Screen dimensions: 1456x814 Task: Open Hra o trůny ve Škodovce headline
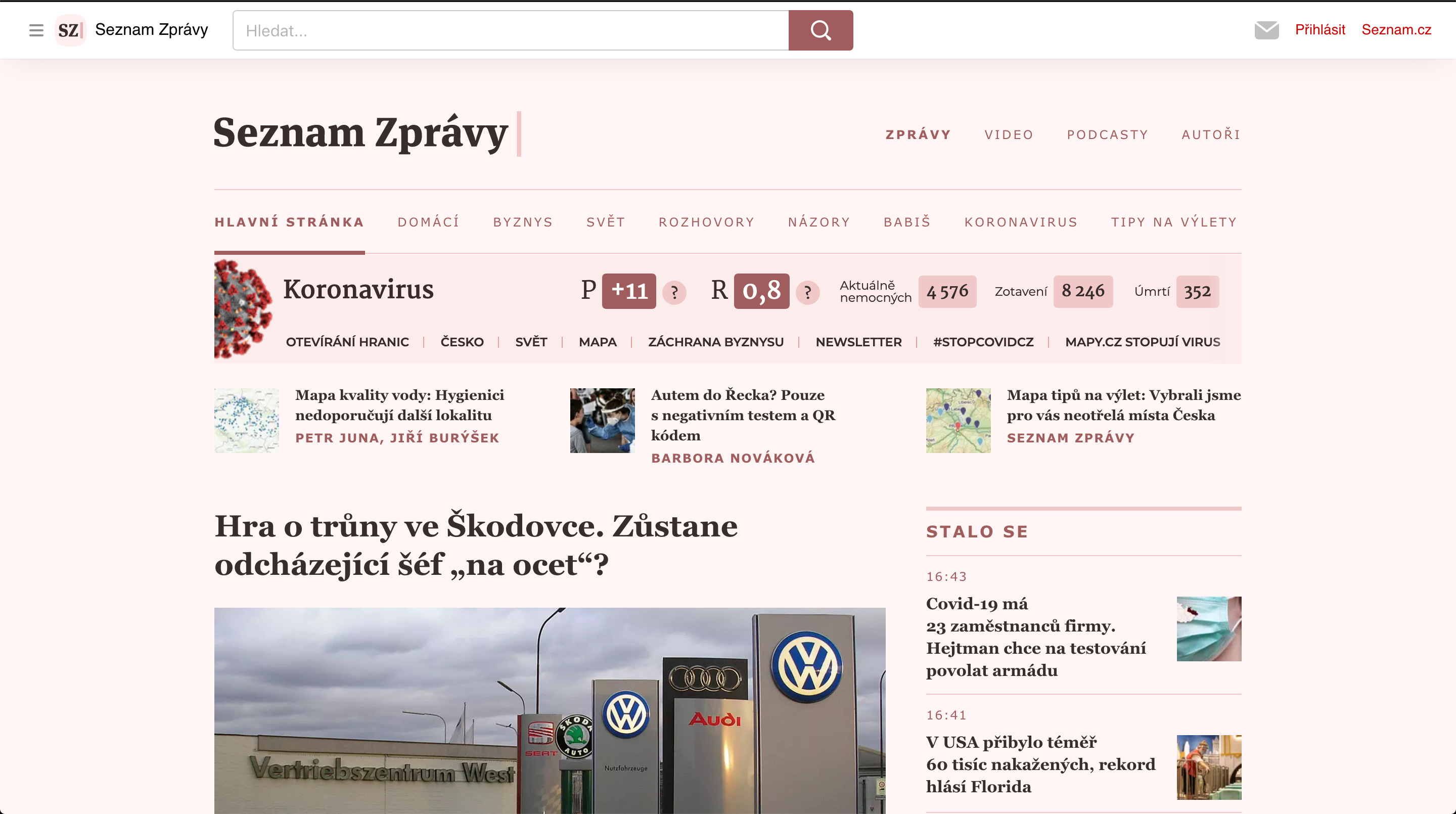[476, 545]
